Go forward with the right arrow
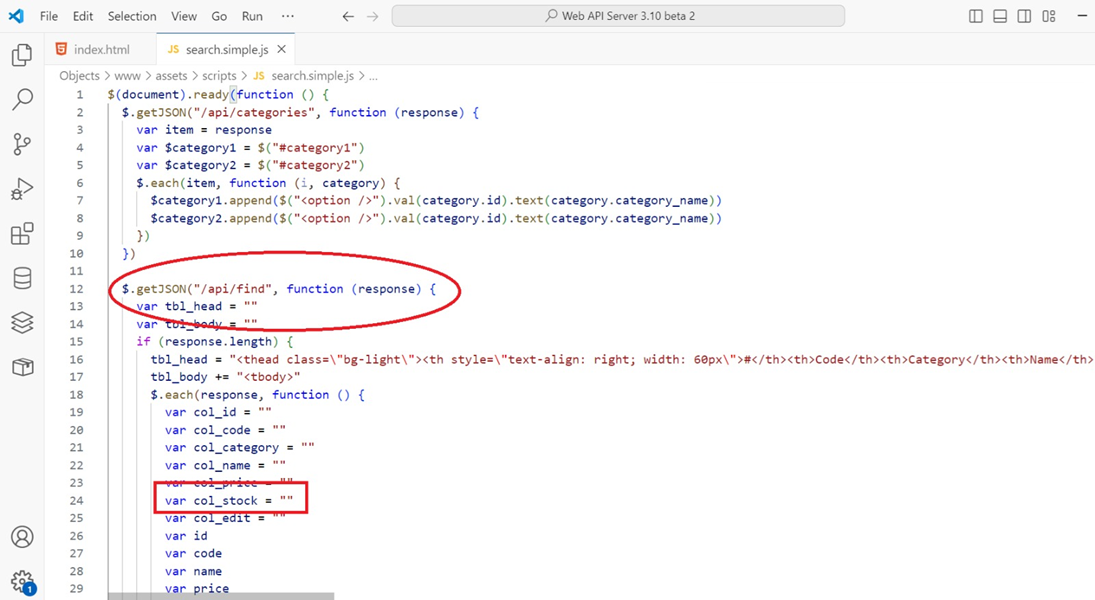Image resolution: width=1095 pixels, height=600 pixels. point(372,16)
